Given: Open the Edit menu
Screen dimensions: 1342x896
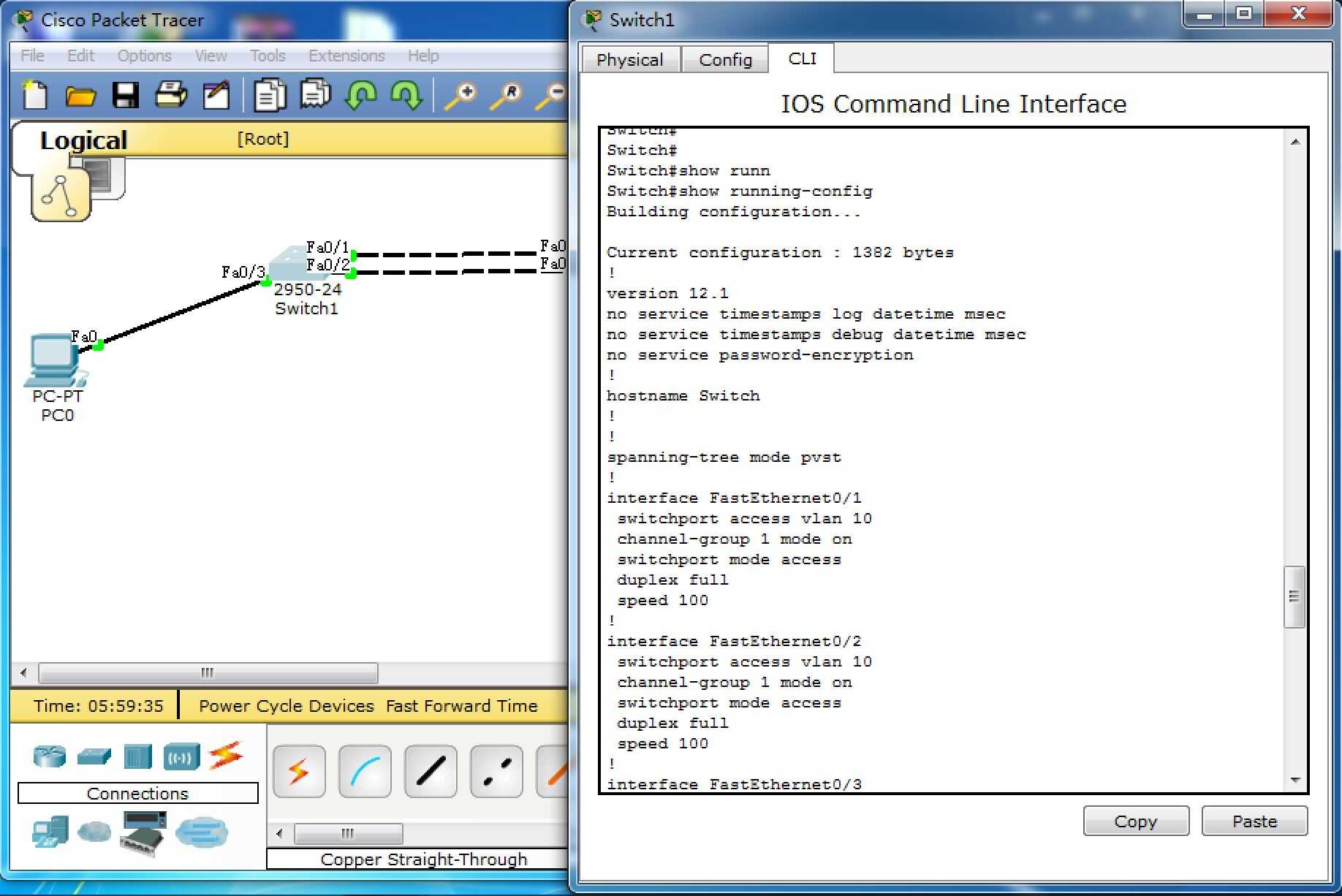Looking at the screenshot, I should point(80,56).
